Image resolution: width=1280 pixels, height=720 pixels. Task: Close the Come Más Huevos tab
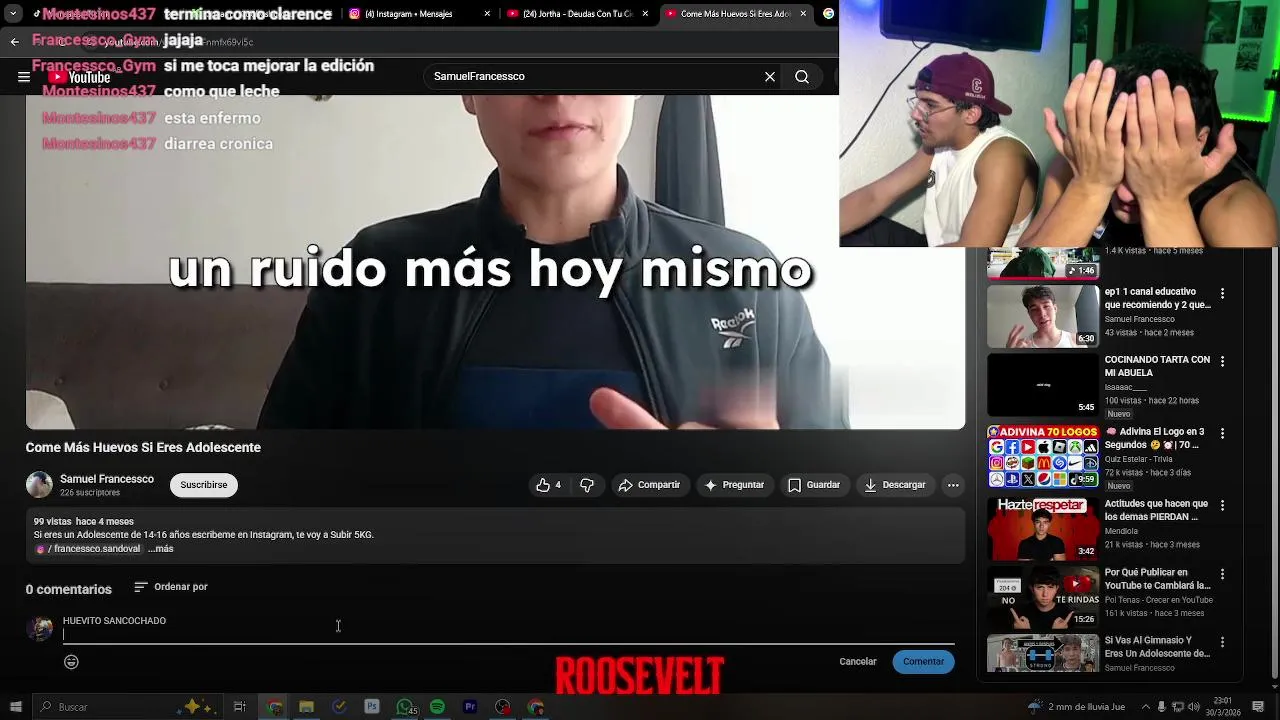[803, 14]
